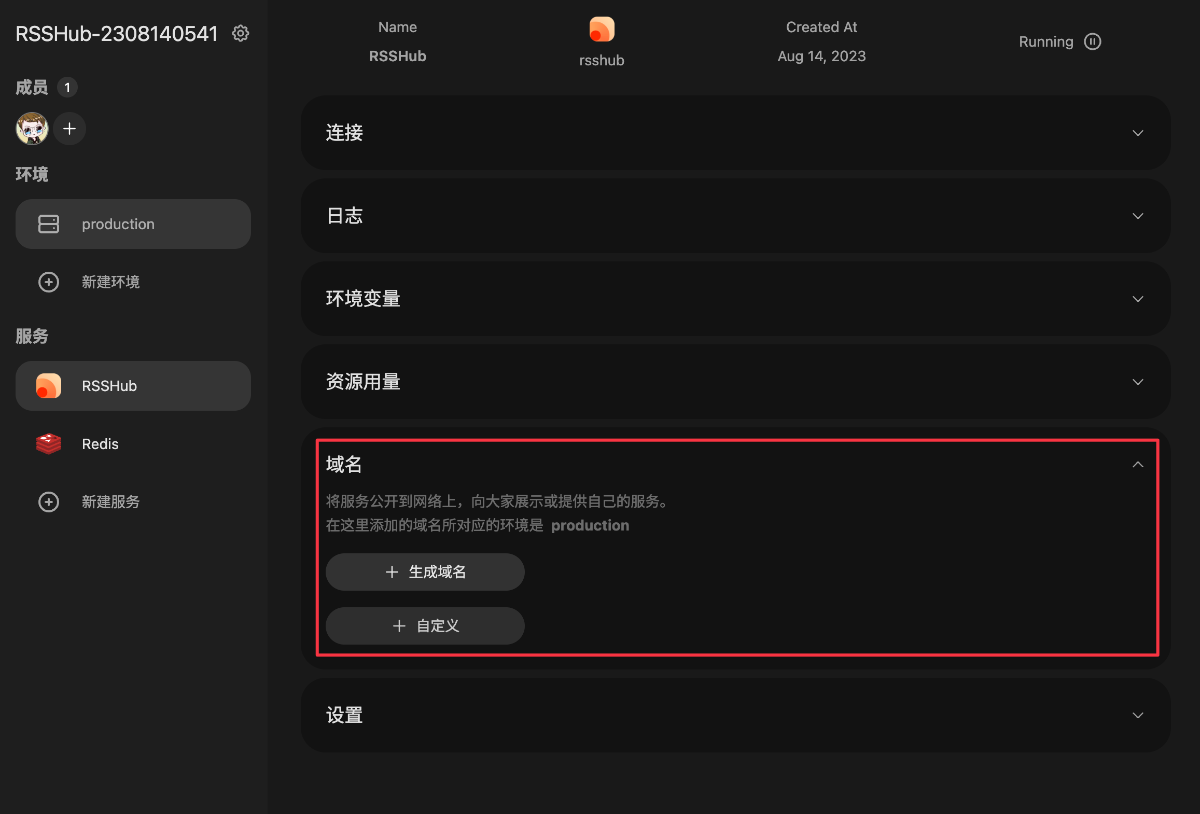Expand the 日志 section chevron
1200x814 pixels.
1137,216
